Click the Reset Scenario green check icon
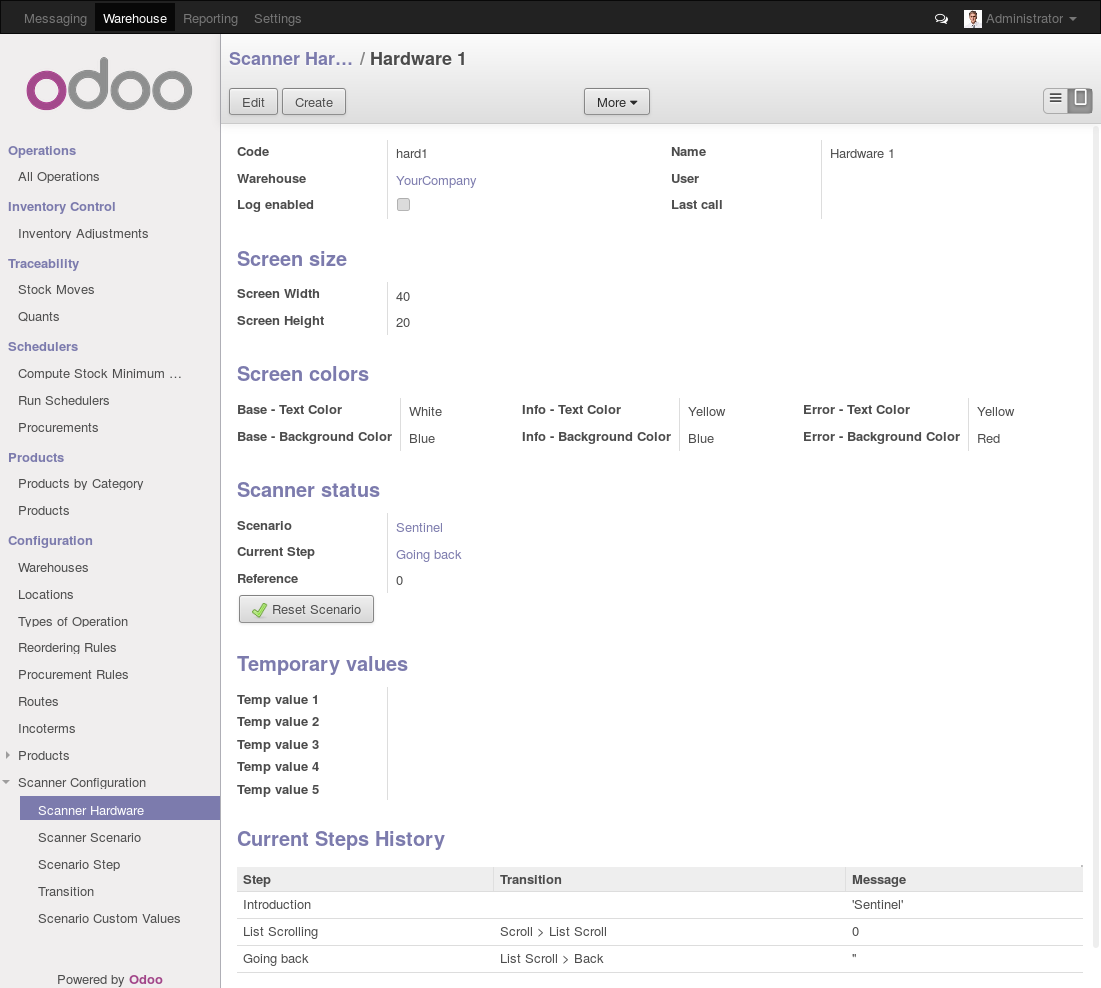 [x=259, y=609]
